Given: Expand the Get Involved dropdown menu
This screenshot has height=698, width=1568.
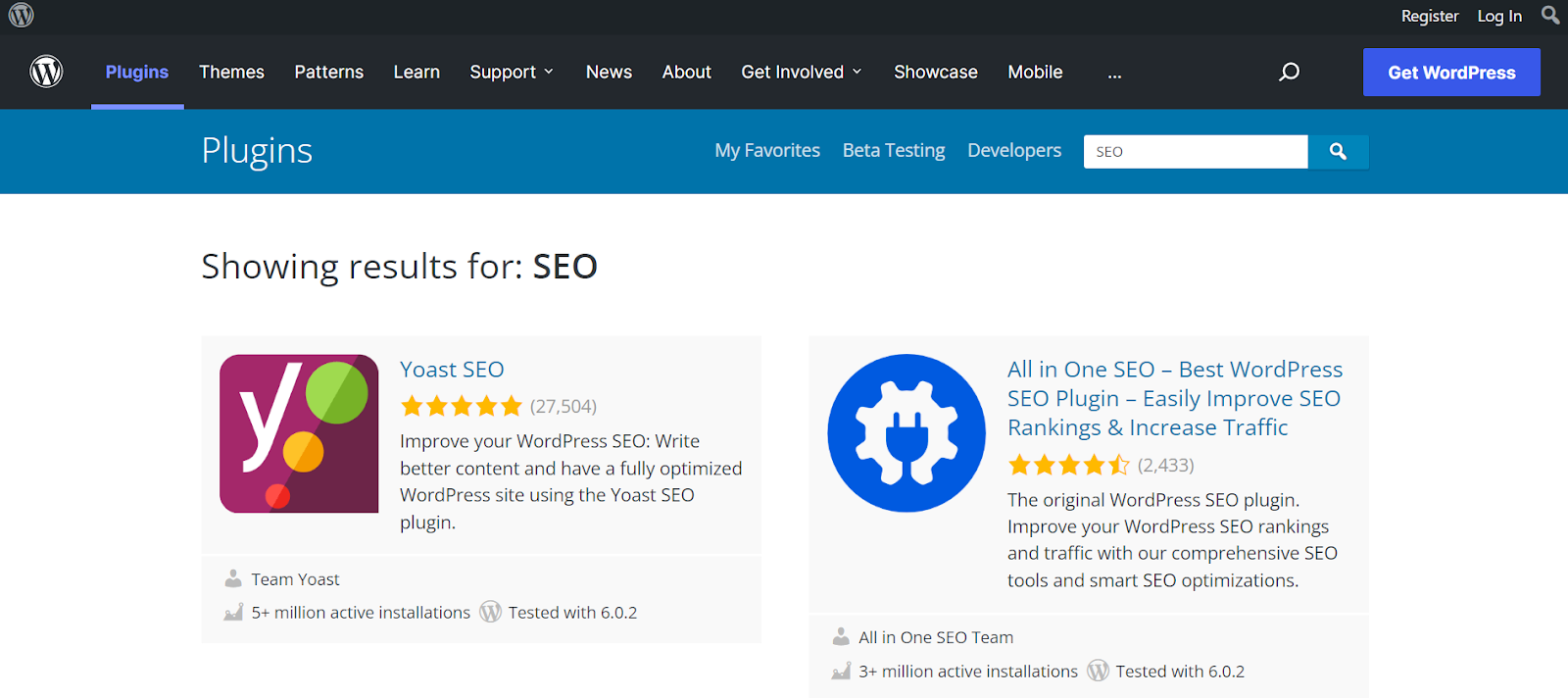Looking at the screenshot, I should pos(802,72).
